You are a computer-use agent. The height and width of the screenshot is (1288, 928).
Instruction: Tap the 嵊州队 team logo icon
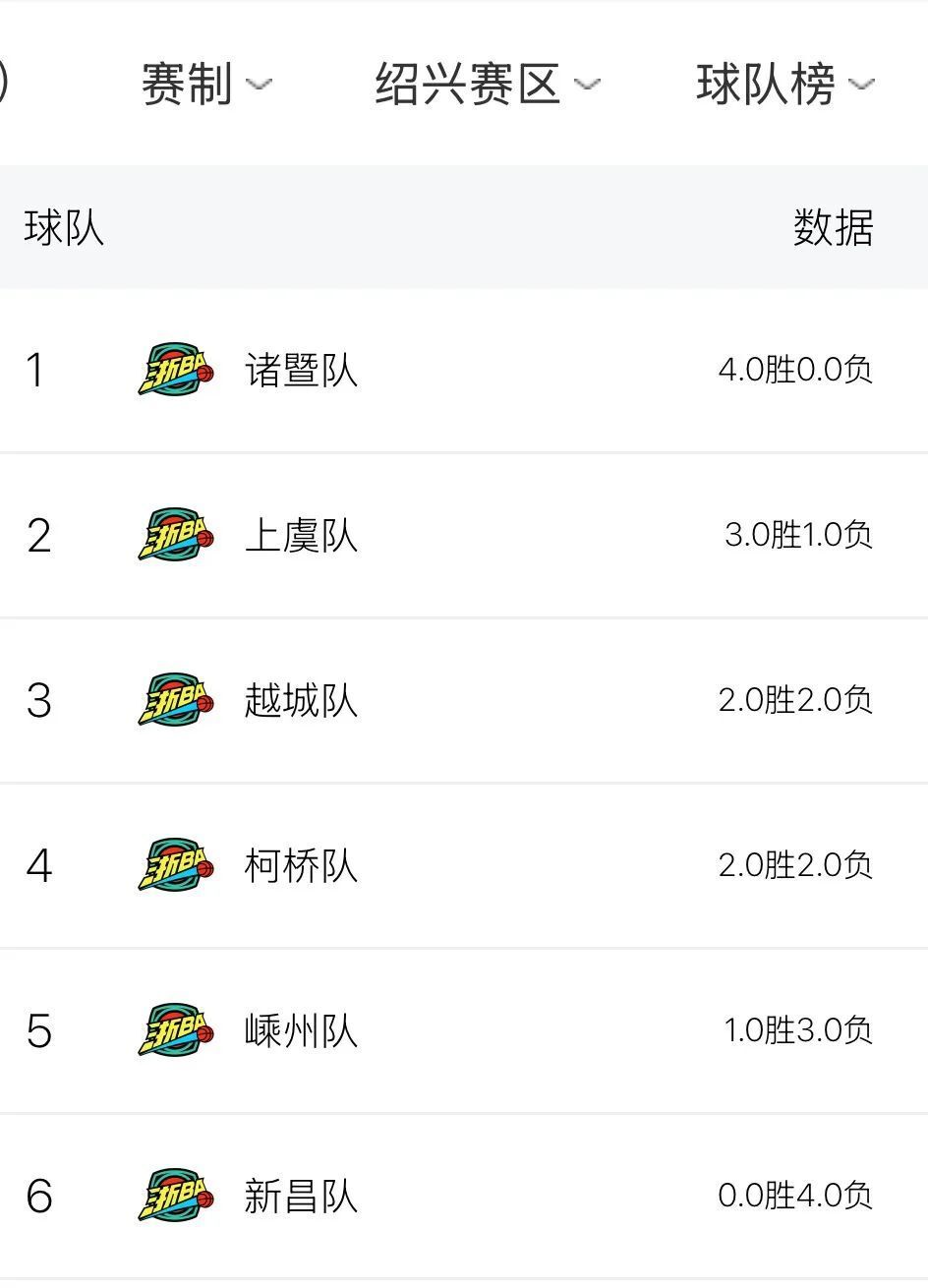176,1030
